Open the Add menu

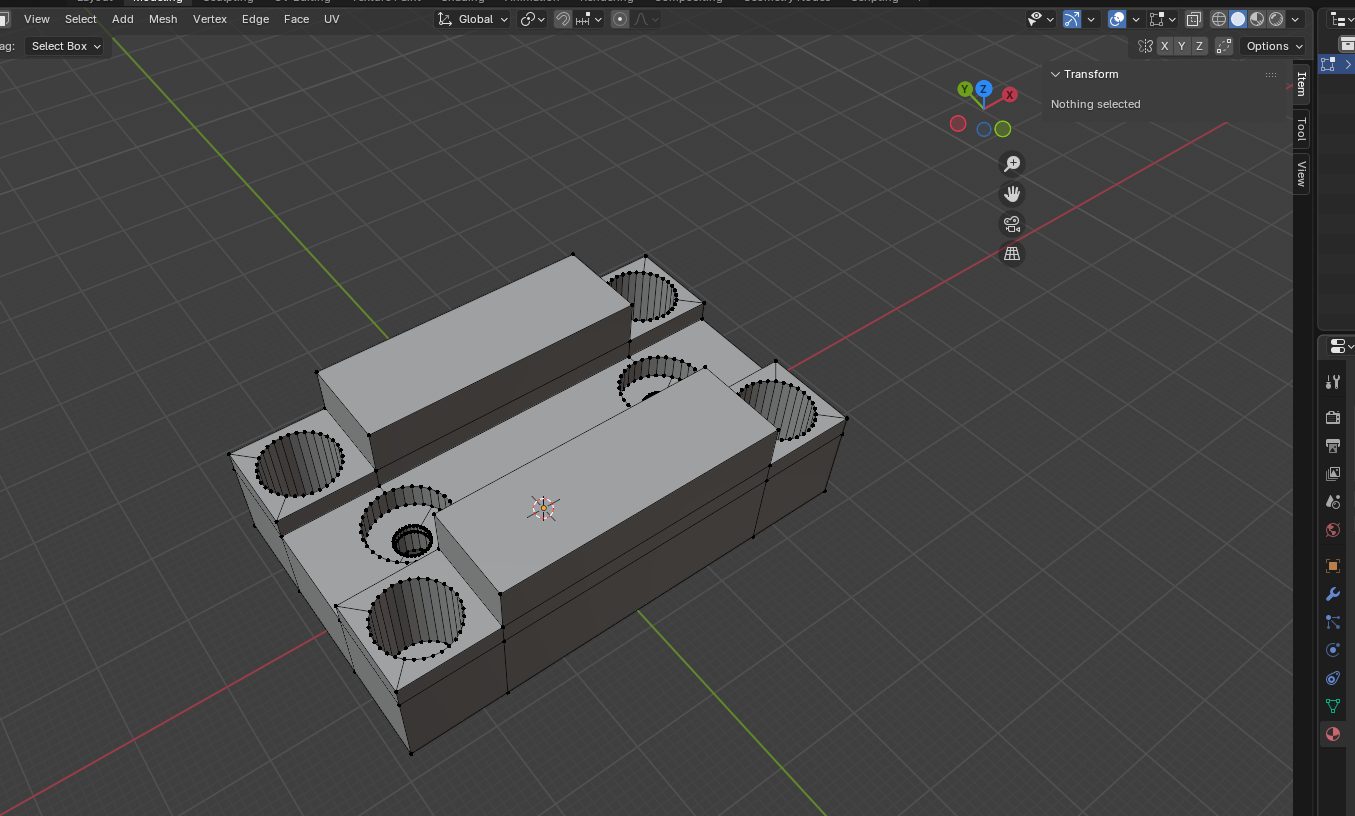tap(123, 19)
